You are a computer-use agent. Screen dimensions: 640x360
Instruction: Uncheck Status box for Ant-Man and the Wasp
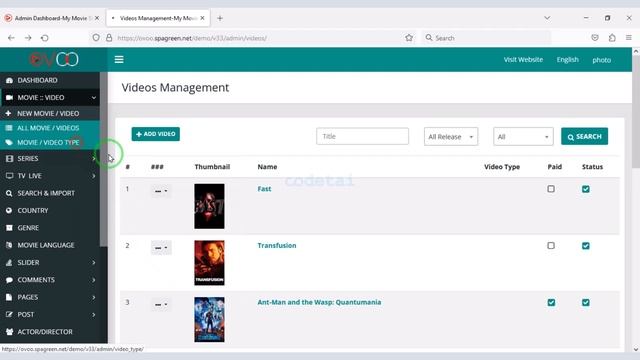(586, 302)
